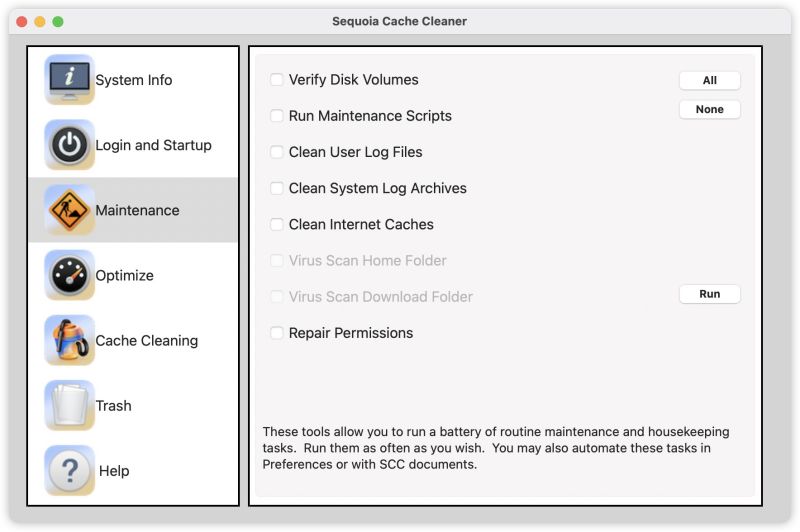
Task: Click the Run button
Action: click(x=709, y=294)
